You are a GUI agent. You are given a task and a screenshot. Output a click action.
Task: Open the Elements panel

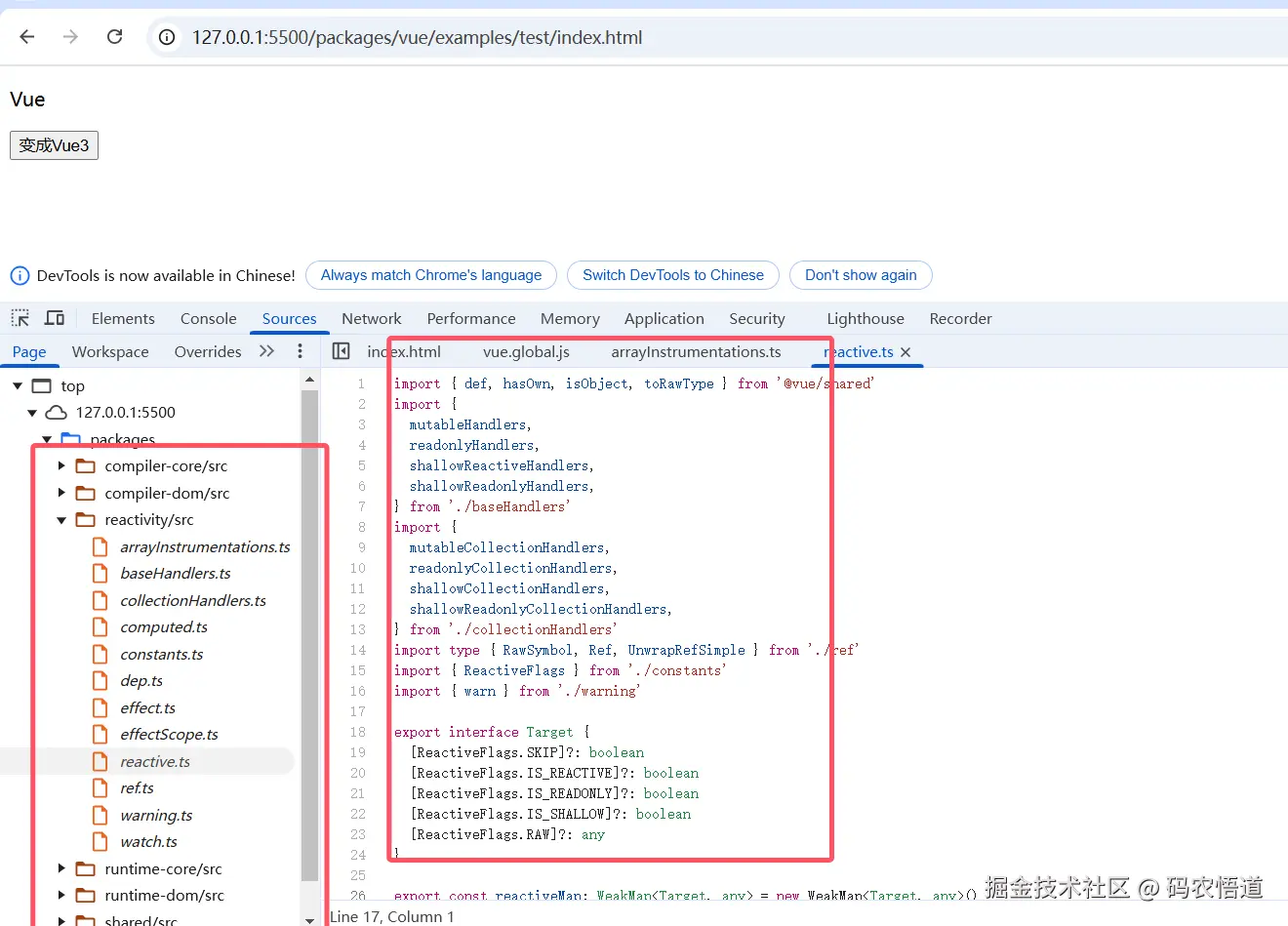123,318
